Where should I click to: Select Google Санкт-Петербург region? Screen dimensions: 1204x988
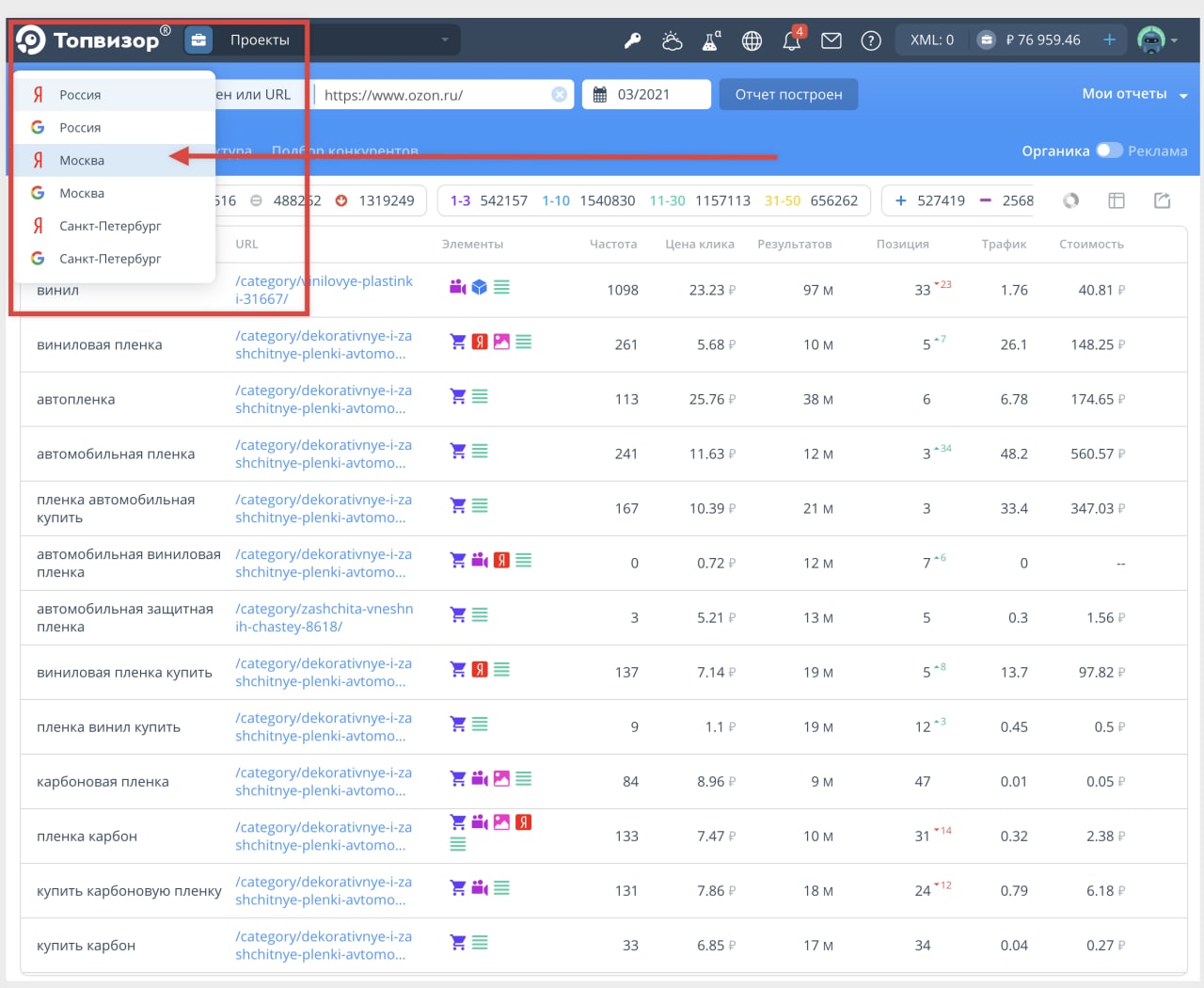click(115, 258)
